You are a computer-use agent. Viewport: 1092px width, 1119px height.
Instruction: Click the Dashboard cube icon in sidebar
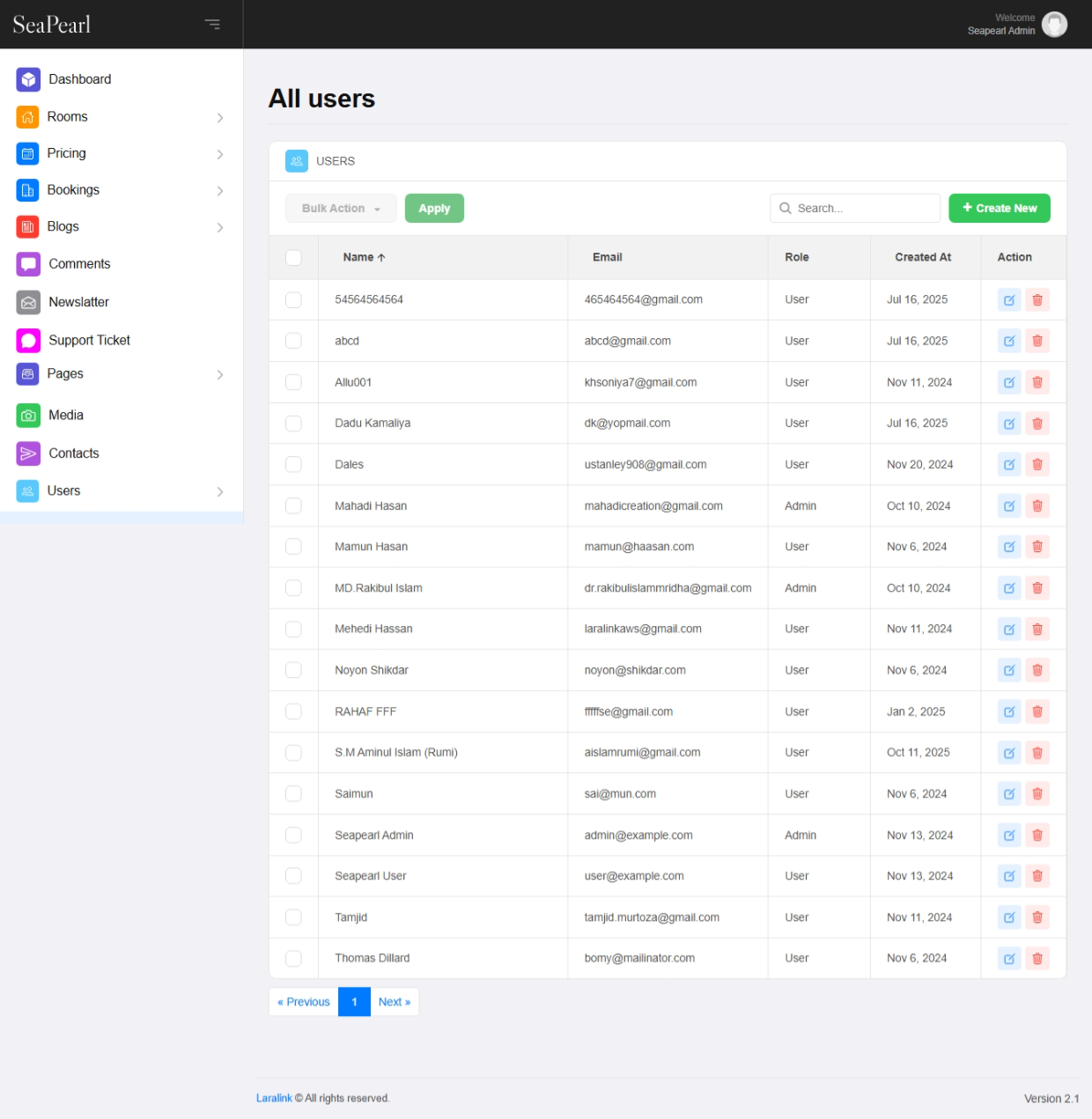coord(28,79)
